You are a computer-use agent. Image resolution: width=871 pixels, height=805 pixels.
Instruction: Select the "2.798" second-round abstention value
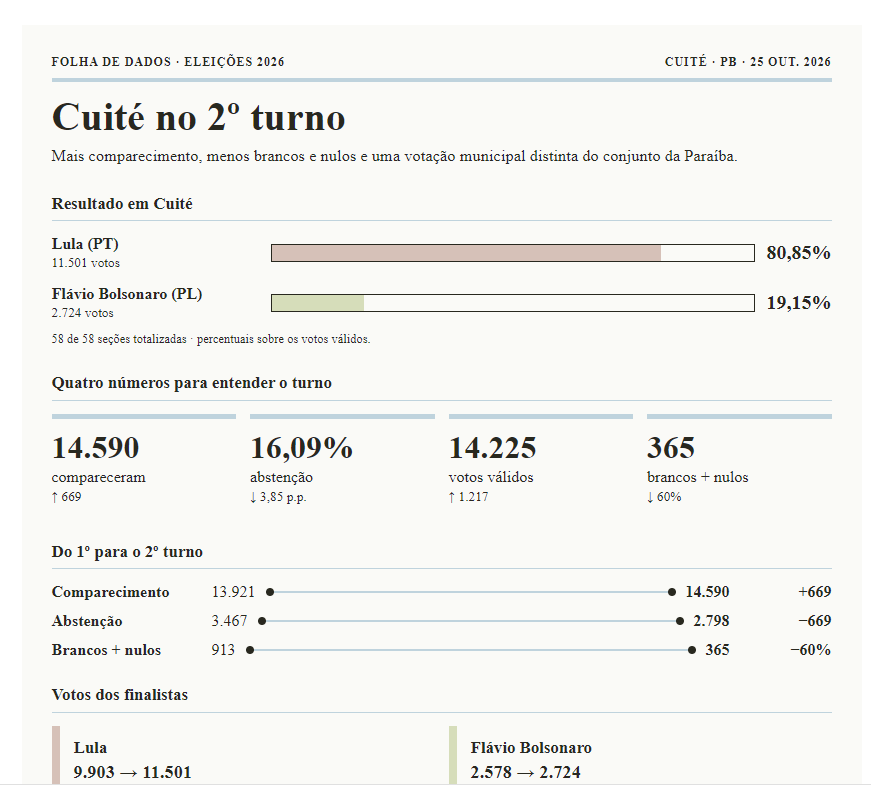click(x=711, y=621)
